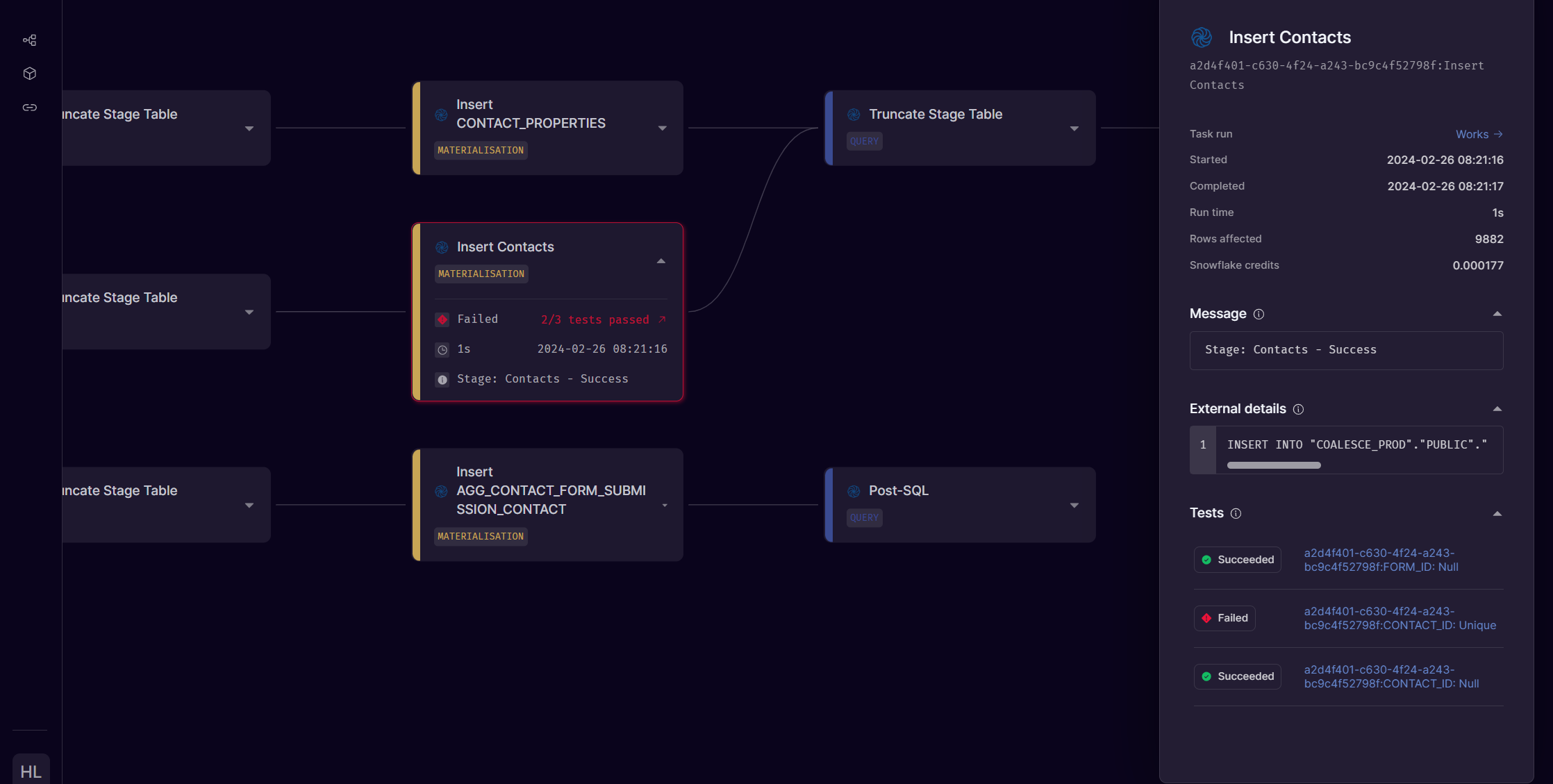The height and width of the screenshot is (784, 1553).
Task: Click the HL avatar at bottom left
Action: [30, 771]
